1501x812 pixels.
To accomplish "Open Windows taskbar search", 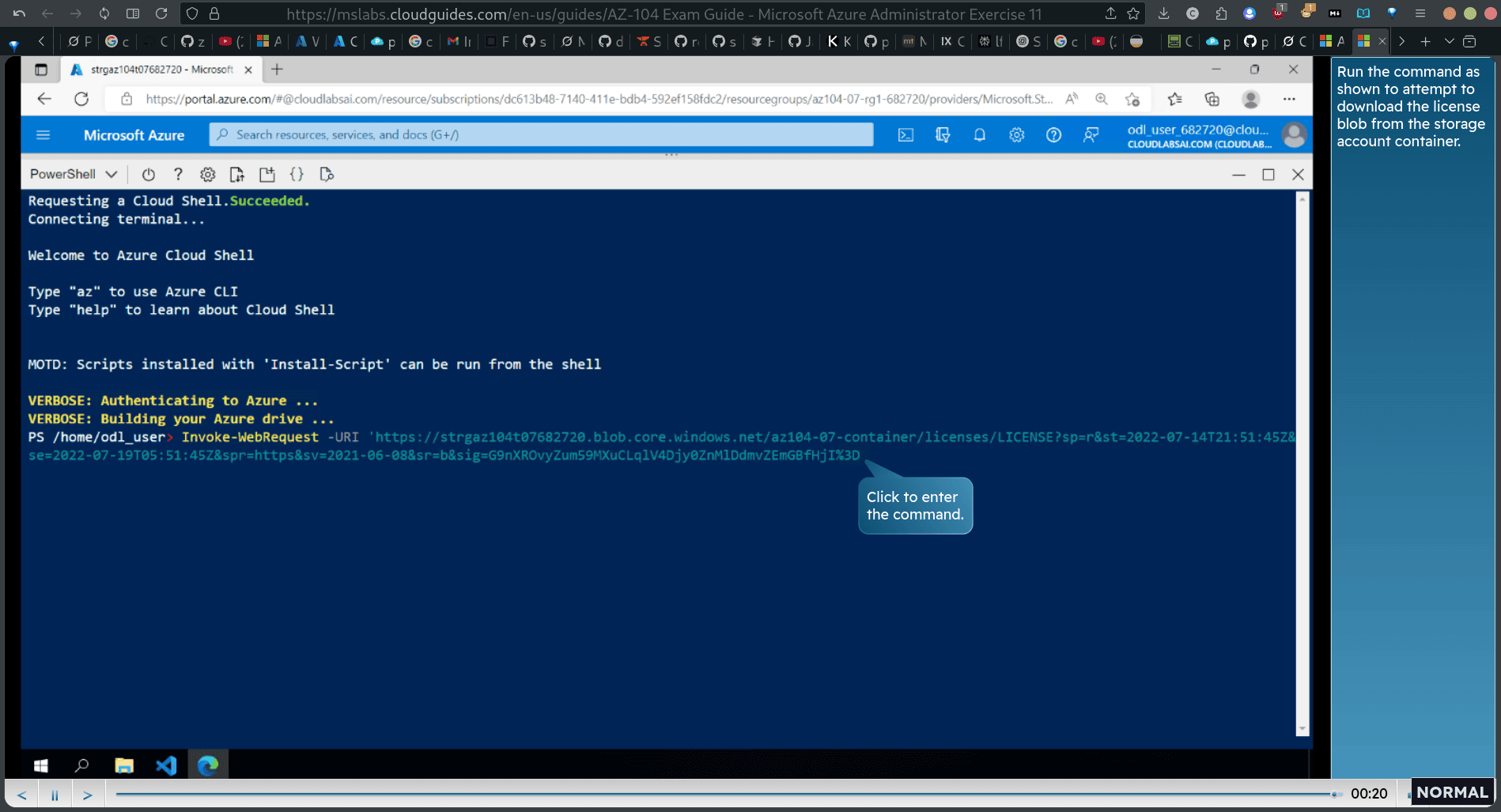I will pyautogui.click(x=81, y=765).
